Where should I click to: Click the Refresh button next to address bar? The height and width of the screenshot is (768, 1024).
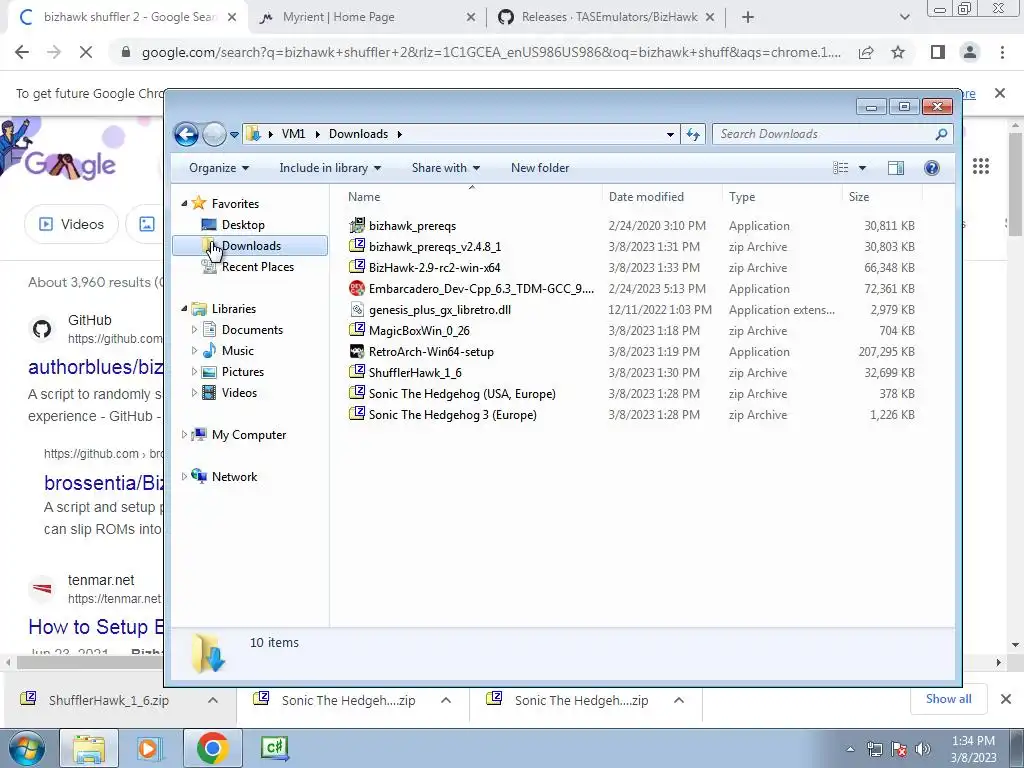coord(693,134)
